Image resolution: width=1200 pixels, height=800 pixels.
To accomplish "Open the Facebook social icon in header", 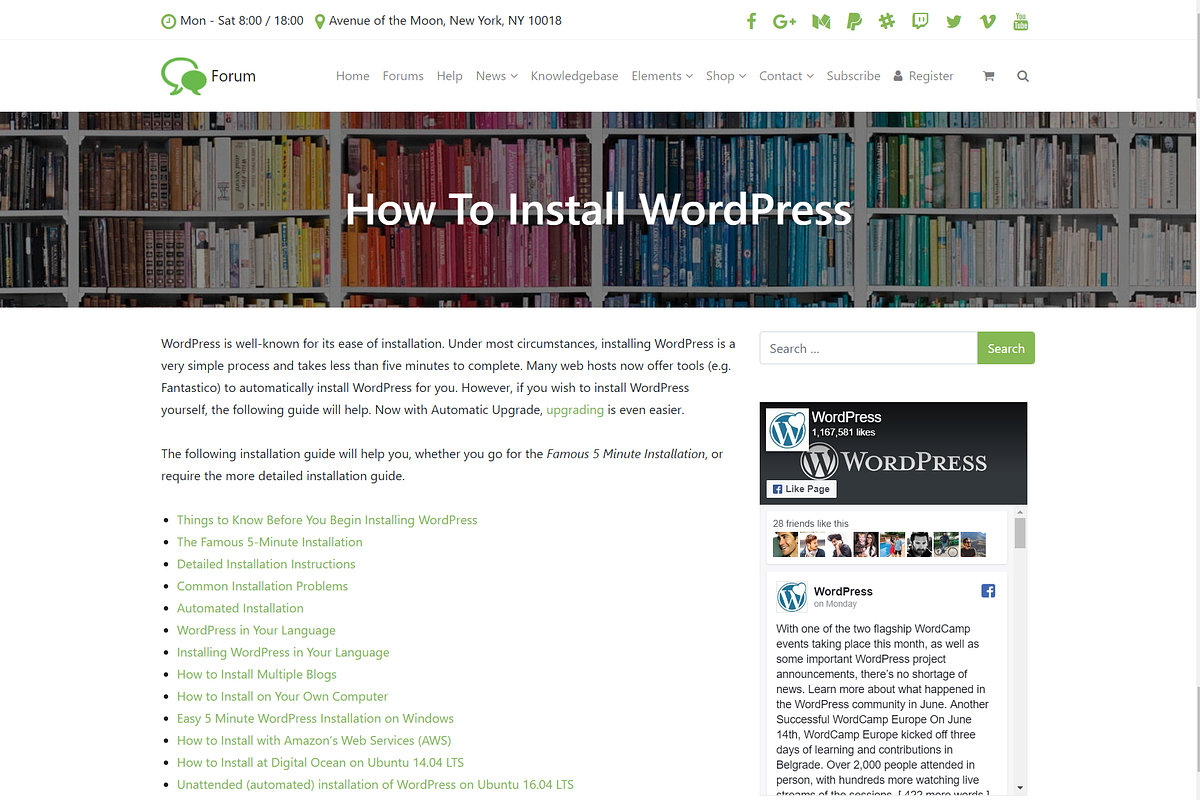I will pos(751,21).
